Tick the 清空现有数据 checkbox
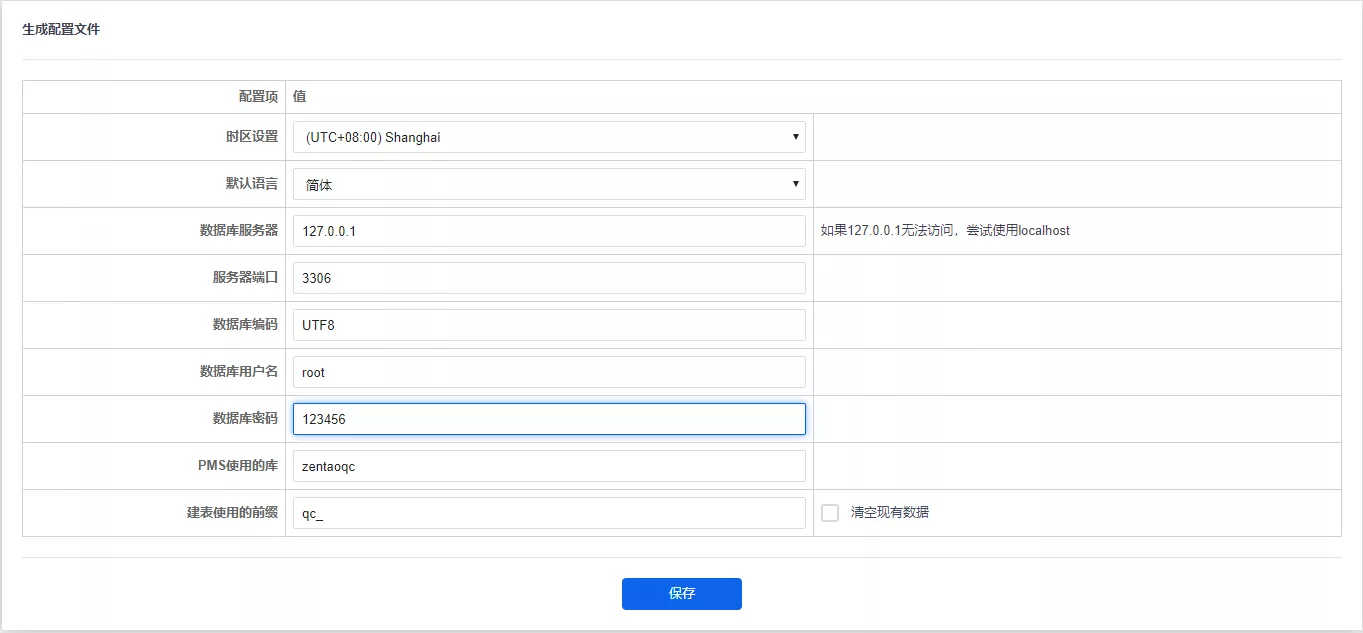 830,513
